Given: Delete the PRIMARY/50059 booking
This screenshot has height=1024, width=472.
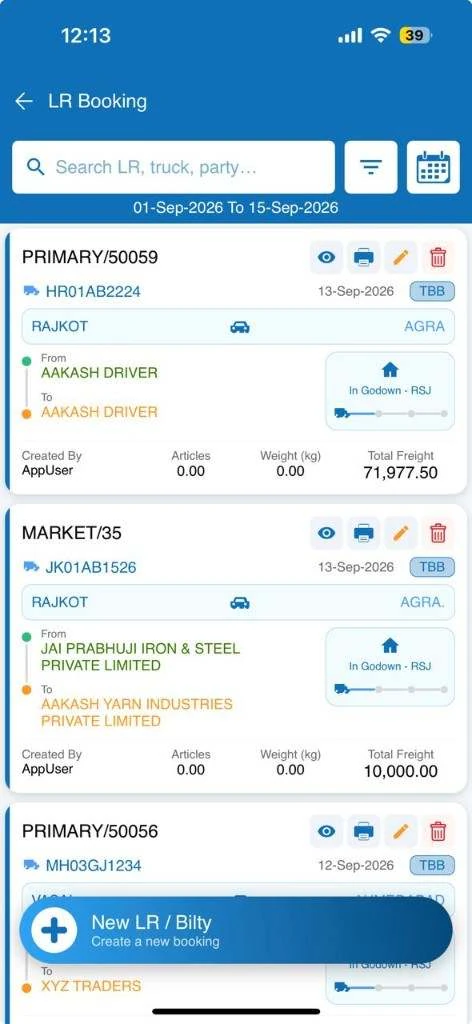Looking at the screenshot, I should (438, 257).
